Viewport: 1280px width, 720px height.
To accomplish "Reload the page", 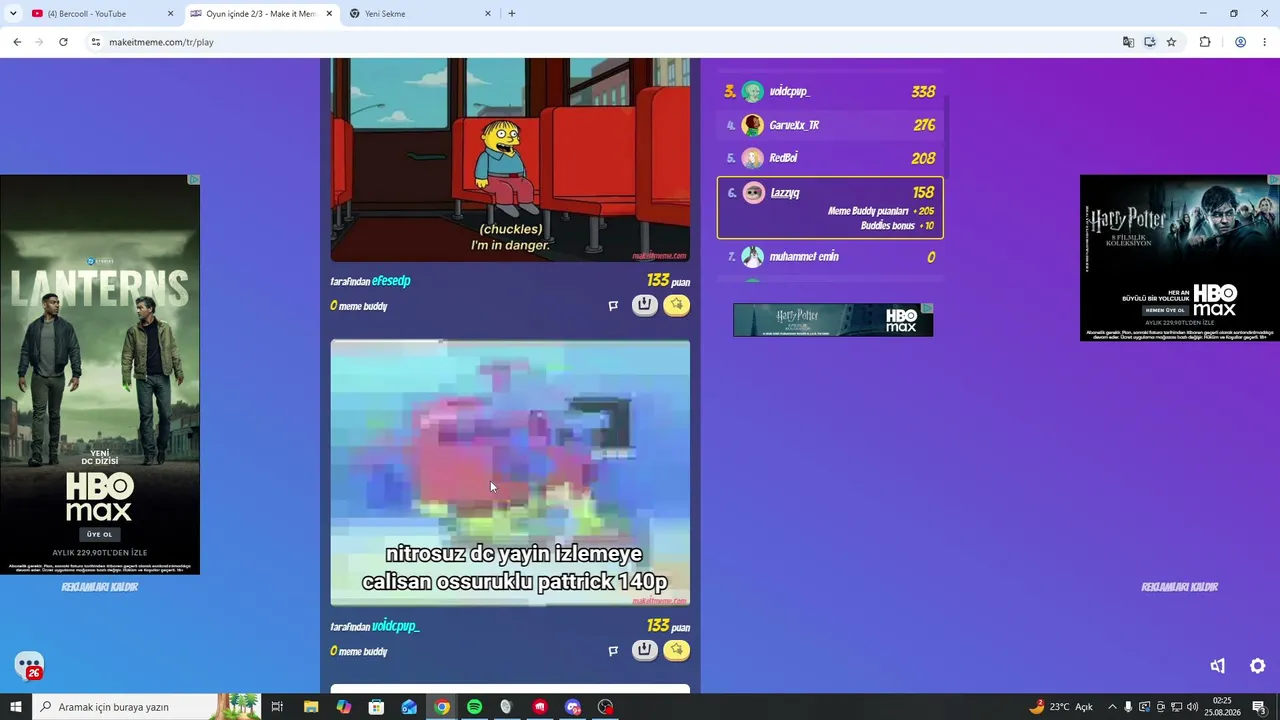I will pos(63,42).
